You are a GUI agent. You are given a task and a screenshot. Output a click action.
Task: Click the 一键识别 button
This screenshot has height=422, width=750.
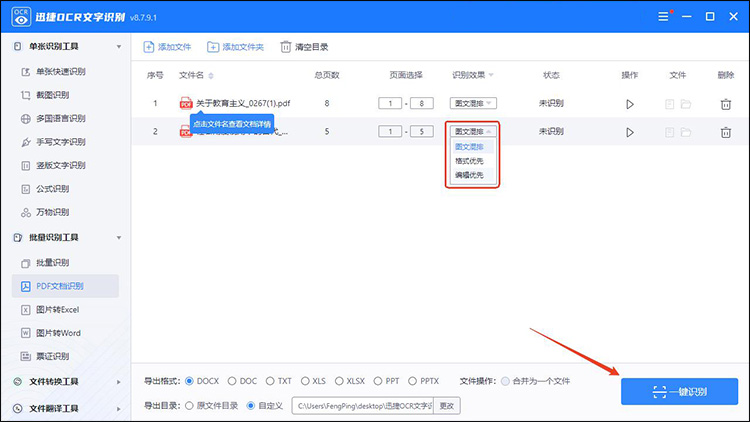tap(679, 391)
